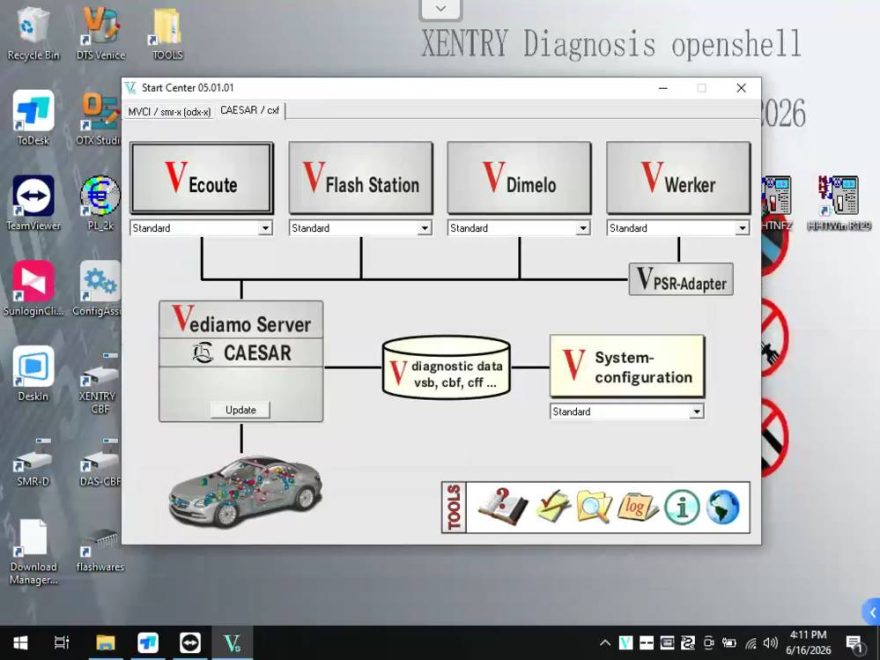Open the flashwares desktop shortcut
880x660 pixels.
coord(100,550)
